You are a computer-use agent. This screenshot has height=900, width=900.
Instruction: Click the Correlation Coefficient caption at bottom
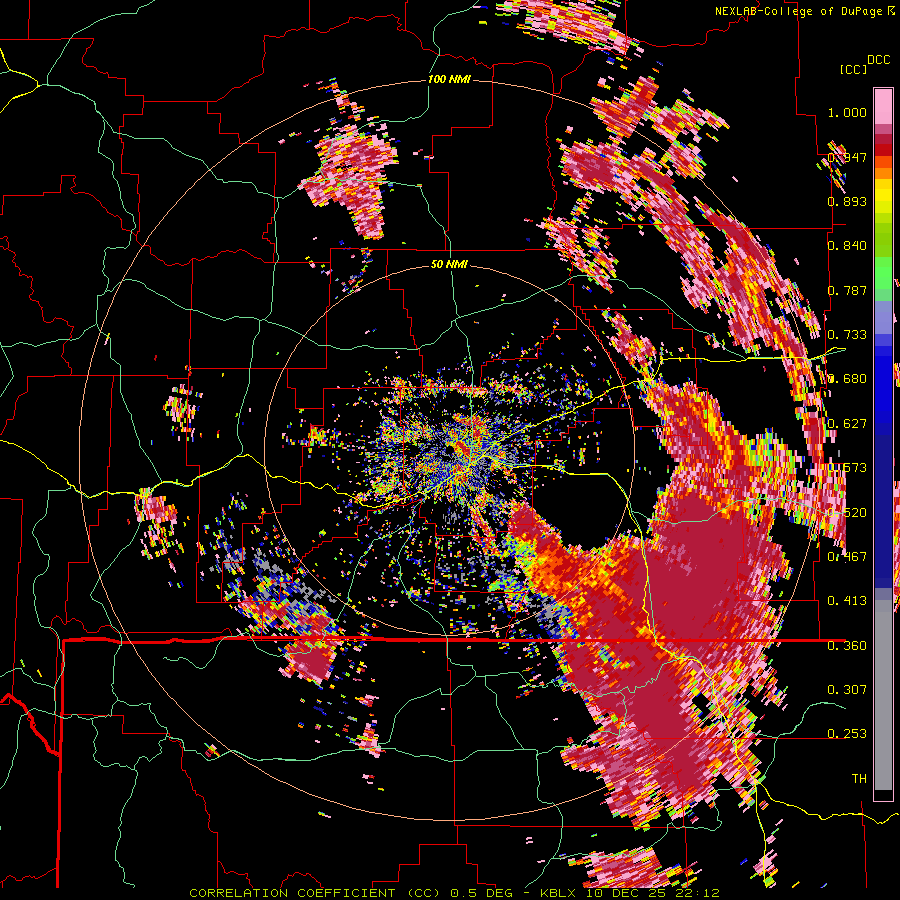click(453, 893)
